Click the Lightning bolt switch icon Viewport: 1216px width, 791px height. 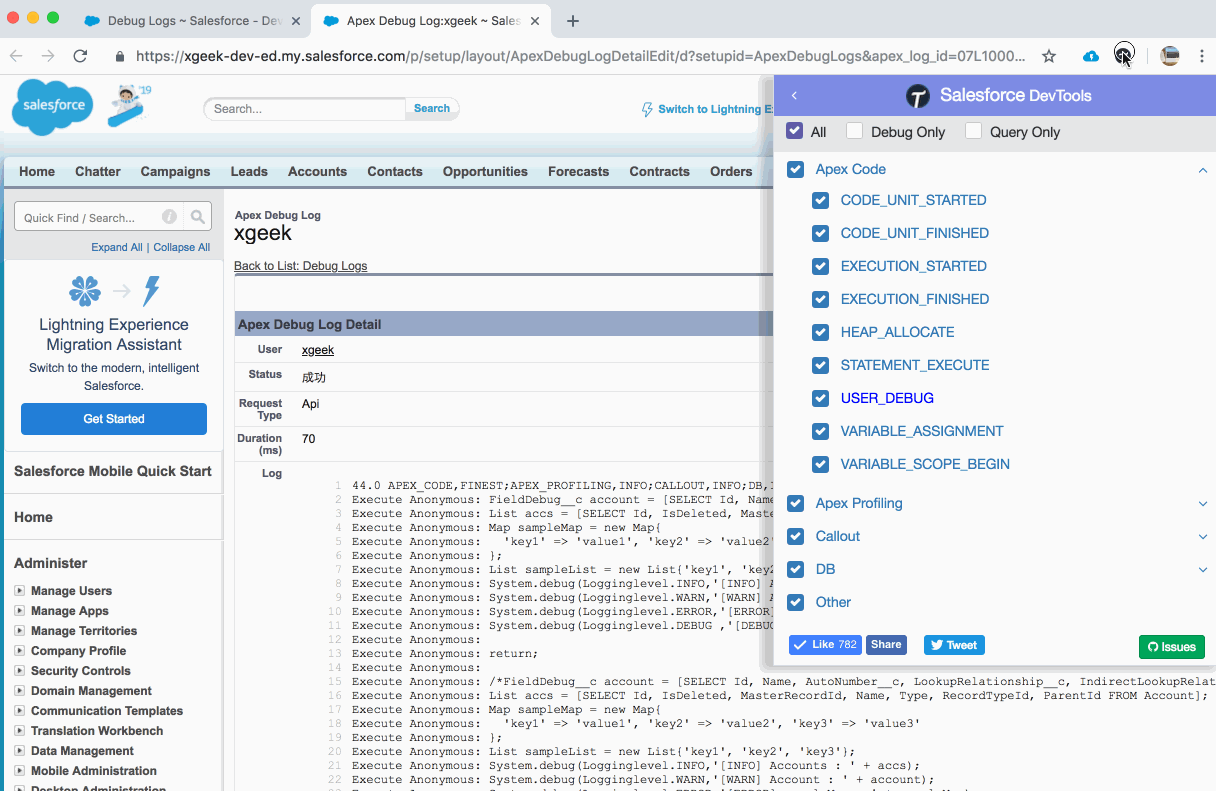click(x=647, y=109)
